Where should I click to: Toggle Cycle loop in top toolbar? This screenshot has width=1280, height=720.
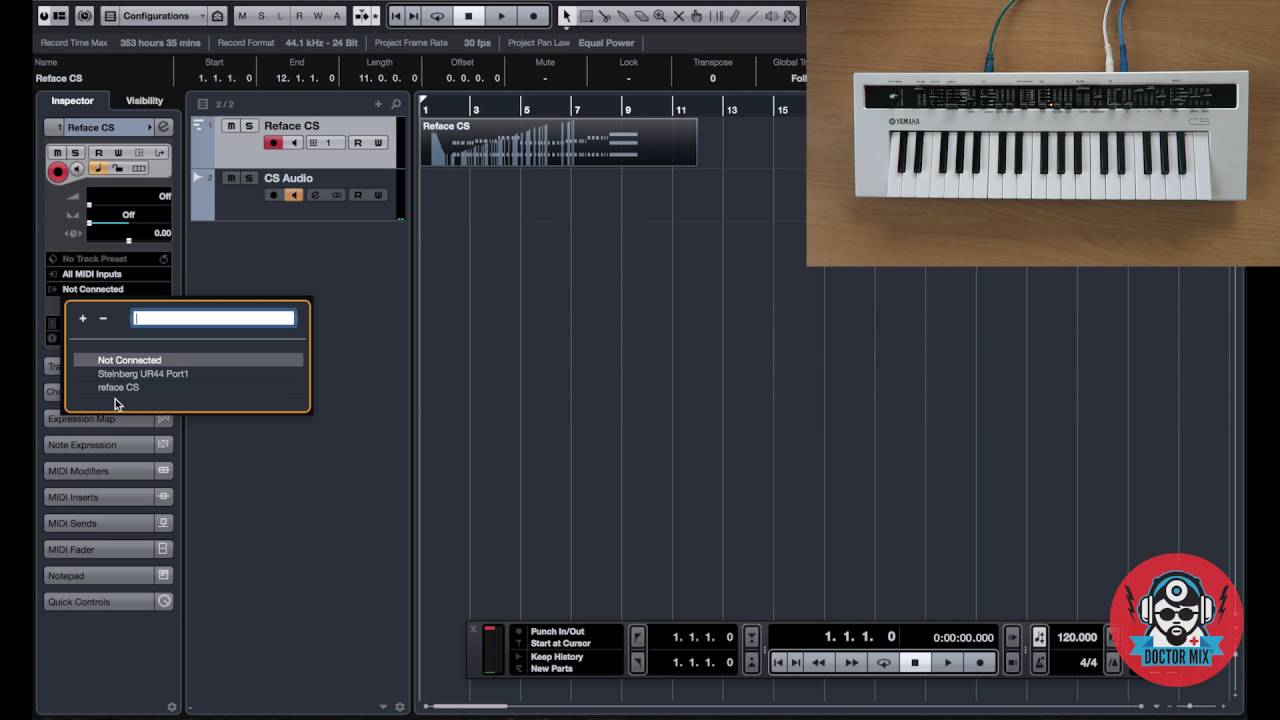click(437, 16)
